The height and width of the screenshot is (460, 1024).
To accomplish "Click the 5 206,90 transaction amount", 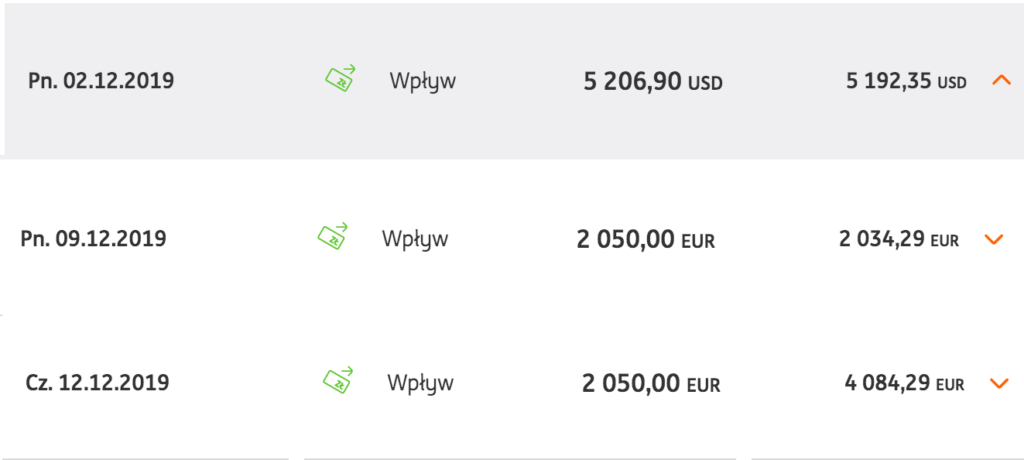I will click(632, 82).
